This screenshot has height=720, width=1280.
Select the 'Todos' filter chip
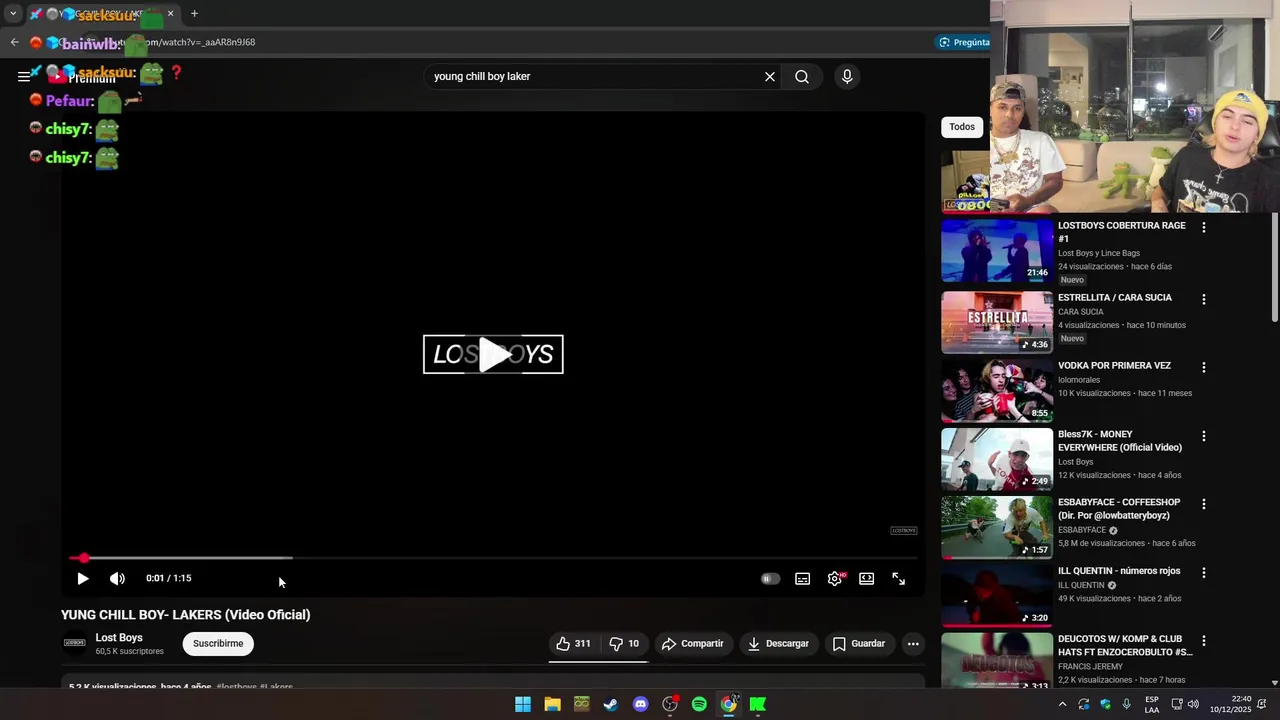tap(962, 127)
